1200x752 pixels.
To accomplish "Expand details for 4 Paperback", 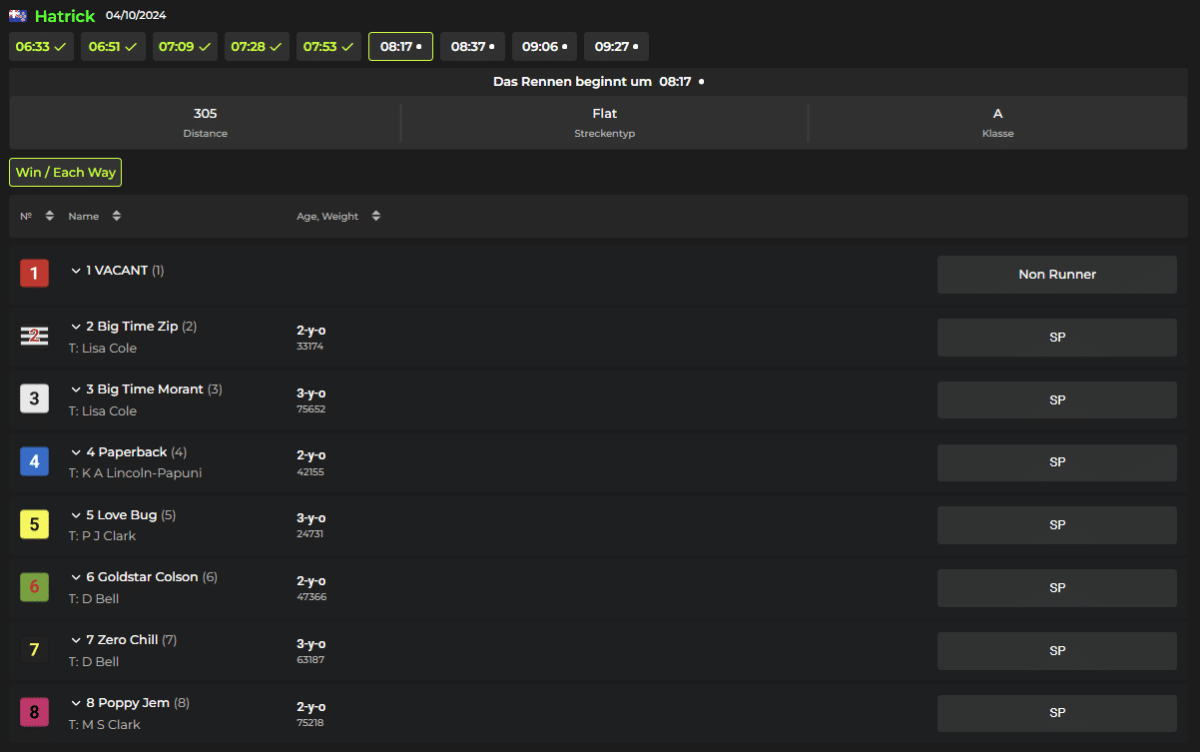I will 76,453.
